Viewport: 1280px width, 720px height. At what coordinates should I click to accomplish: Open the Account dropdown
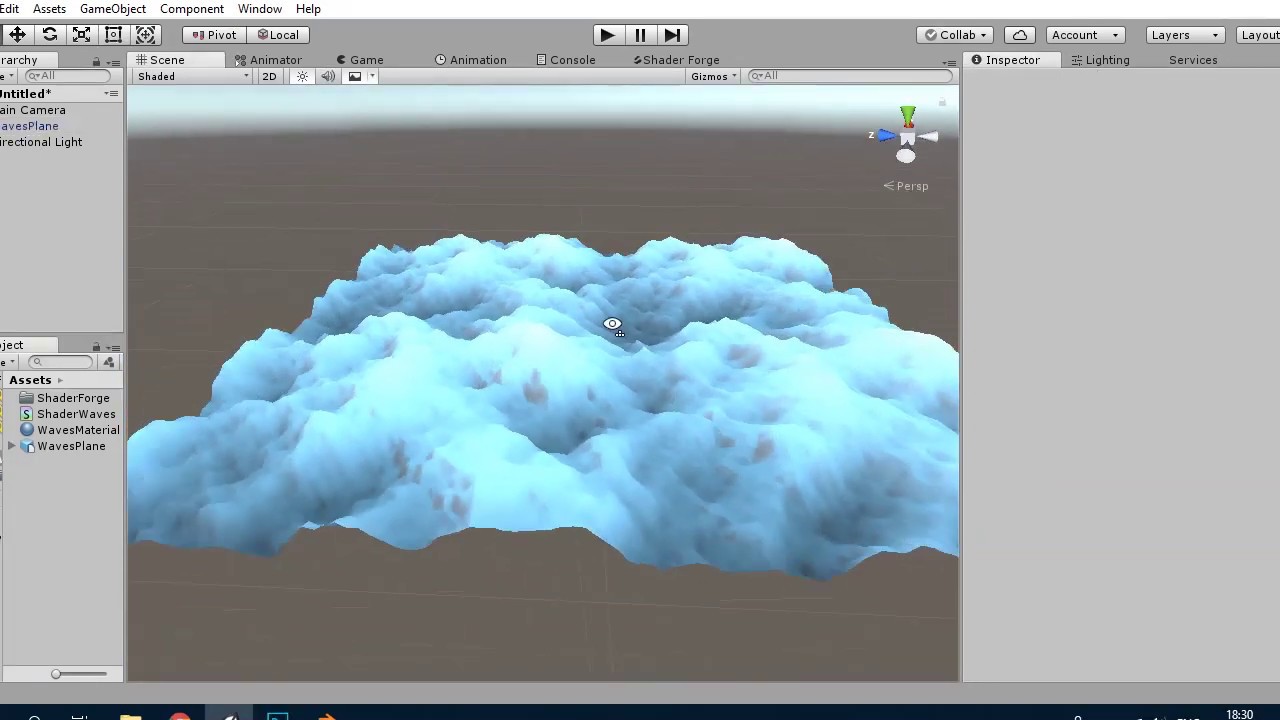(1084, 35)
